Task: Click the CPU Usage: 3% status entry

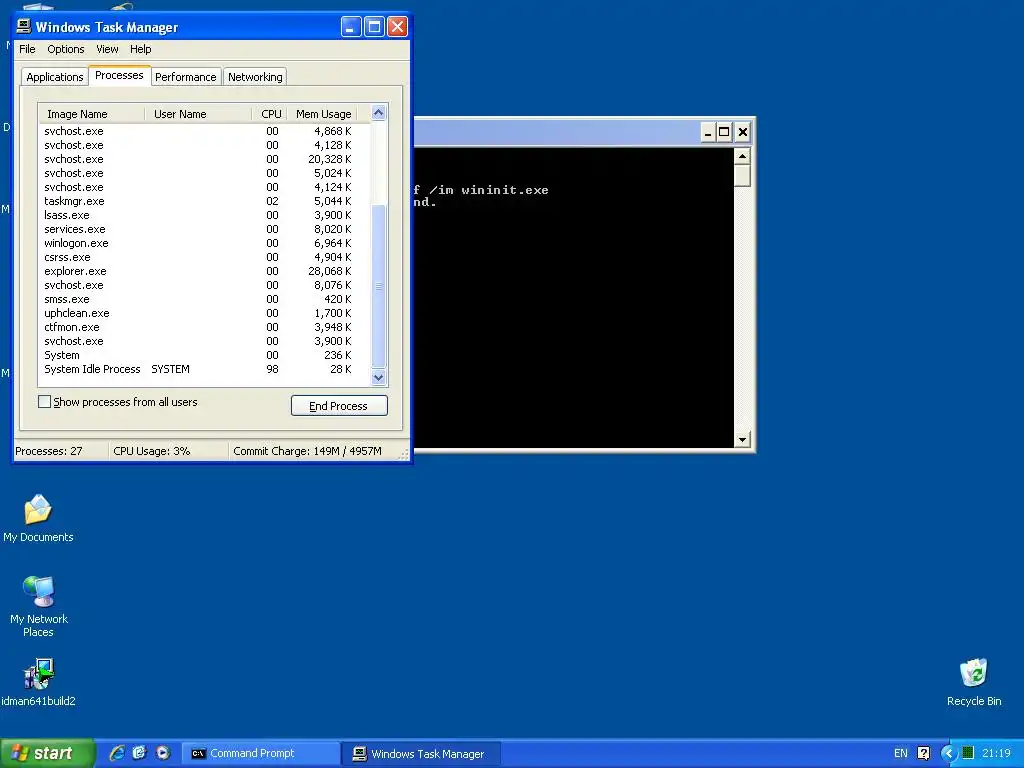Action: [169, 451]
